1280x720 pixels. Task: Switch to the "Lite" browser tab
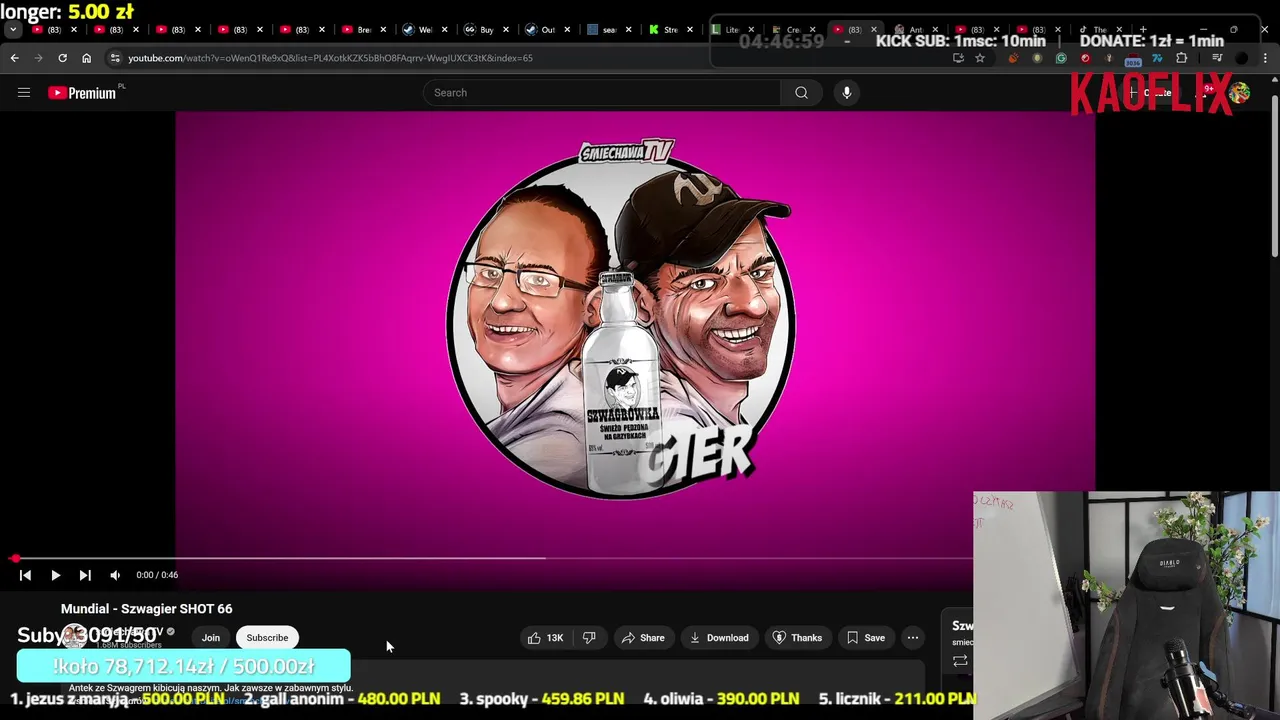point(731,30)
